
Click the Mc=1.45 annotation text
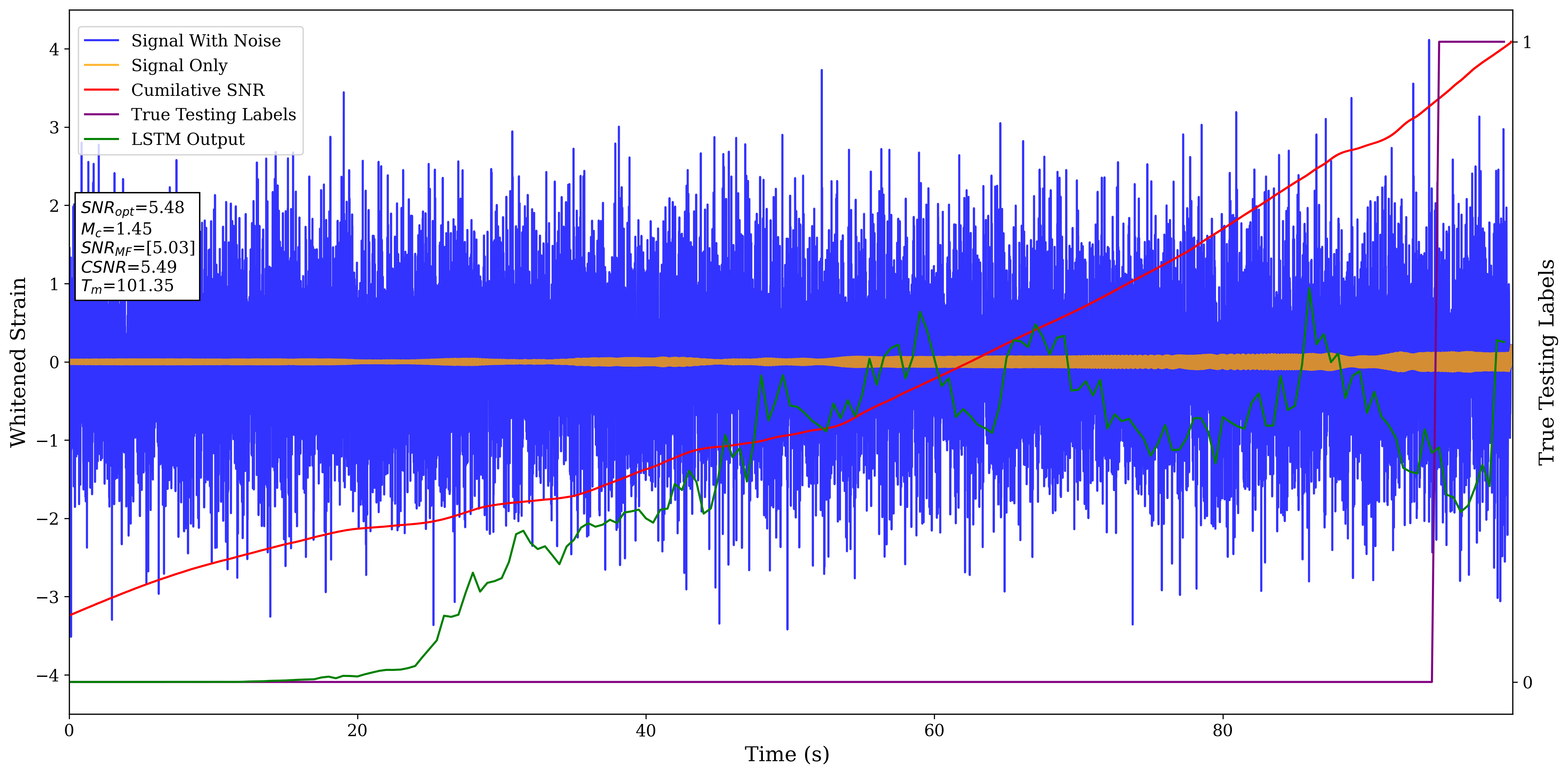116,229
